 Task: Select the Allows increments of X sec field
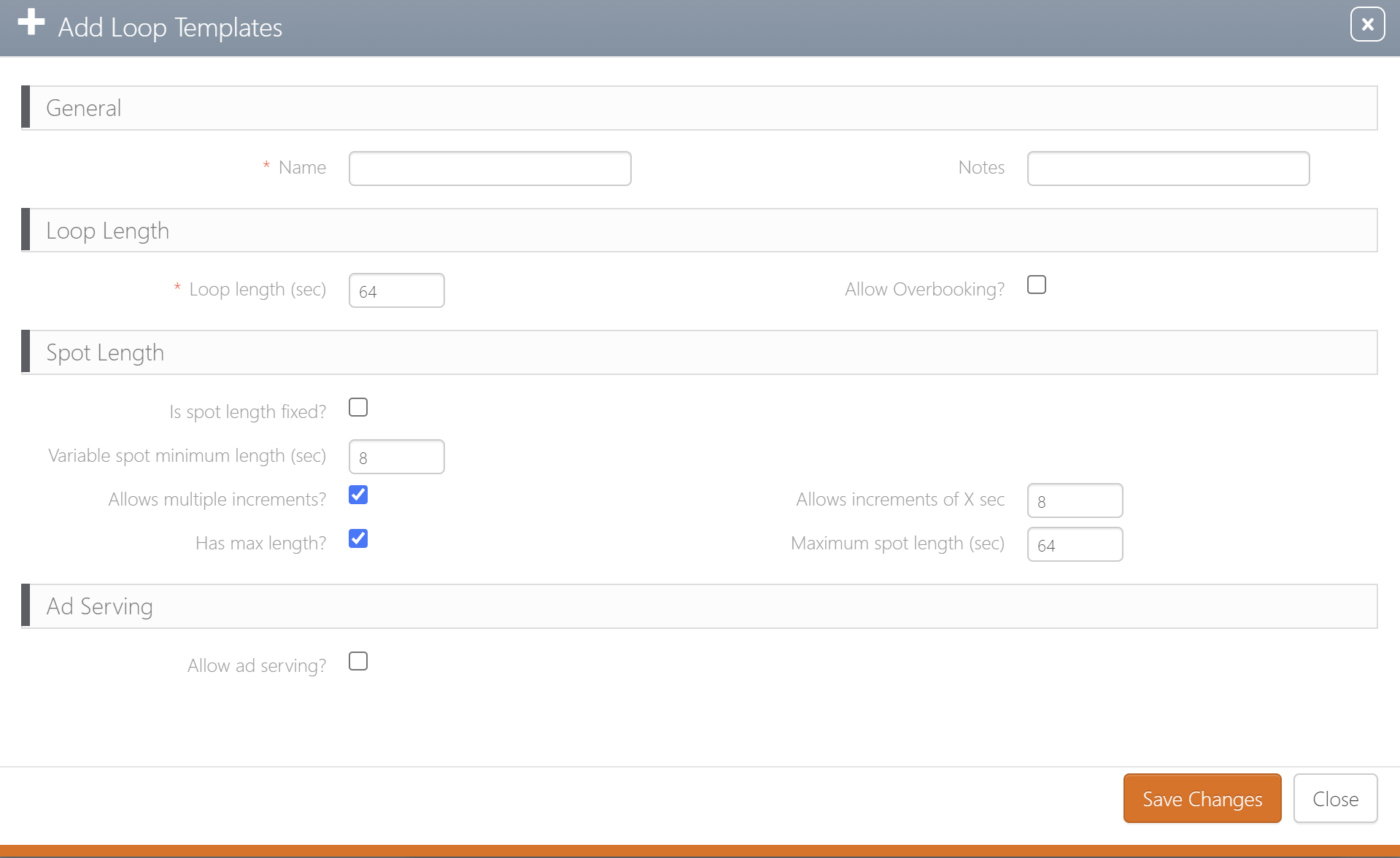pos(1075,500)
